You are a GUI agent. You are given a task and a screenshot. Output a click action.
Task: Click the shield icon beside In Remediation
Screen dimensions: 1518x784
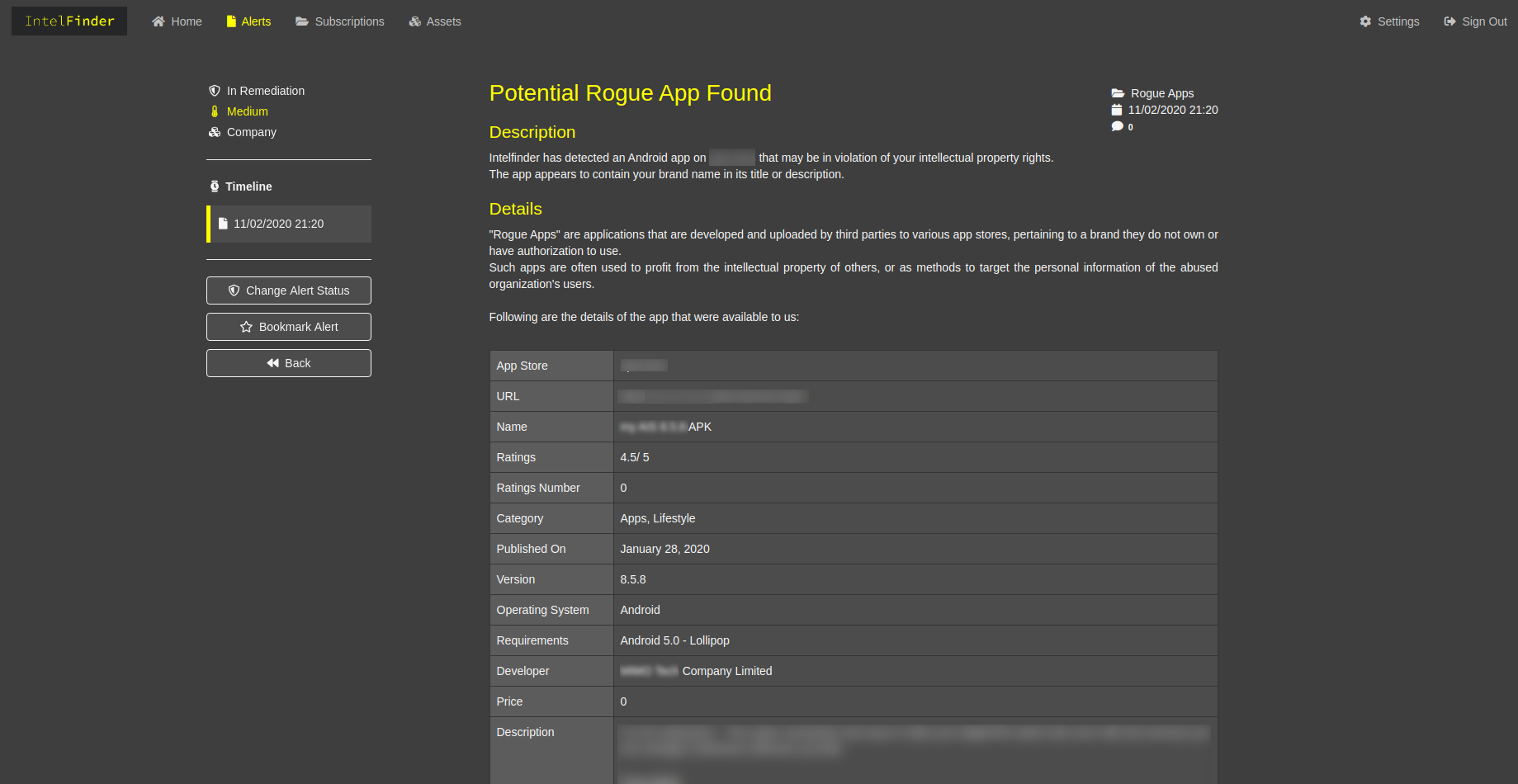pyautogui.click(x=215, y=91)
